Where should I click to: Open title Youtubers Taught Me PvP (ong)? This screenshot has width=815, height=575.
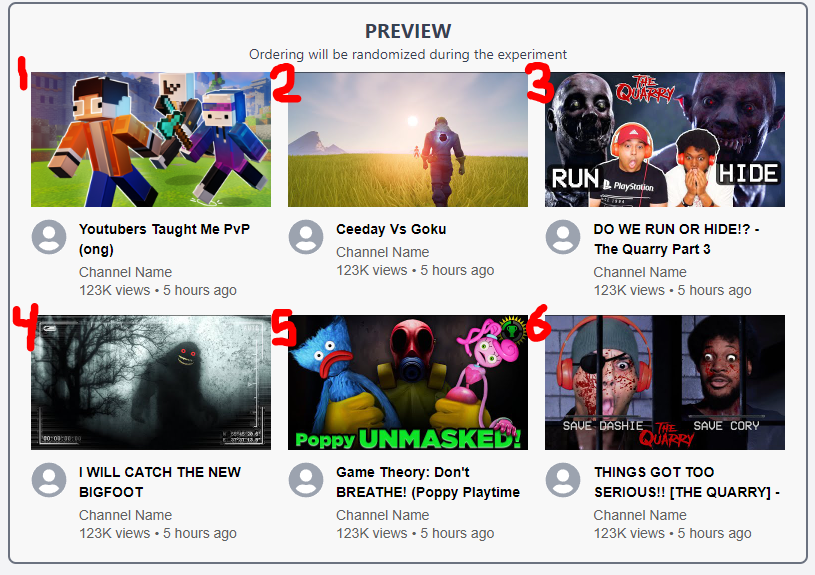click(x=164, y=239)
